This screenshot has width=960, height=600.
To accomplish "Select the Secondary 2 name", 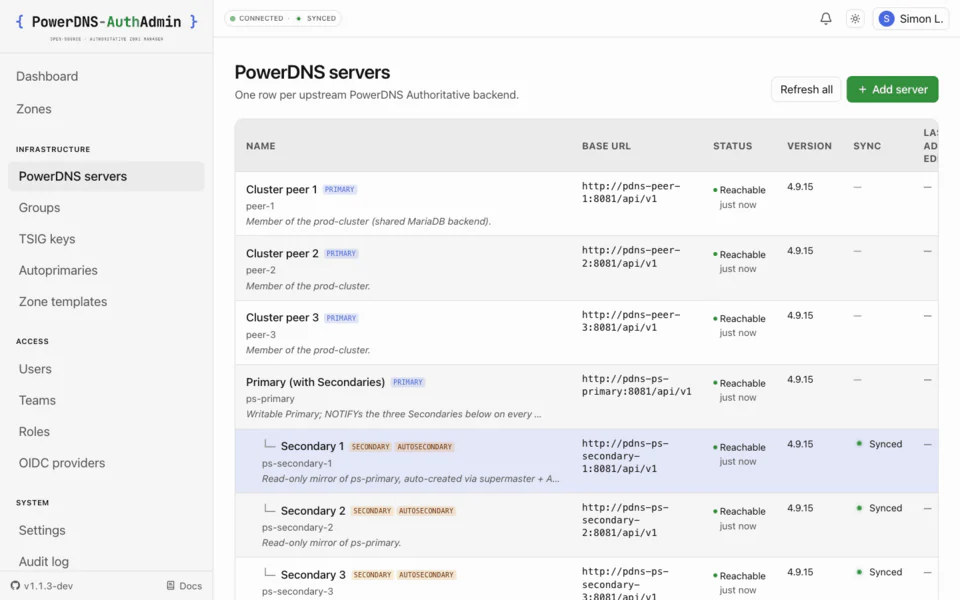I will (x=313, y=511).
